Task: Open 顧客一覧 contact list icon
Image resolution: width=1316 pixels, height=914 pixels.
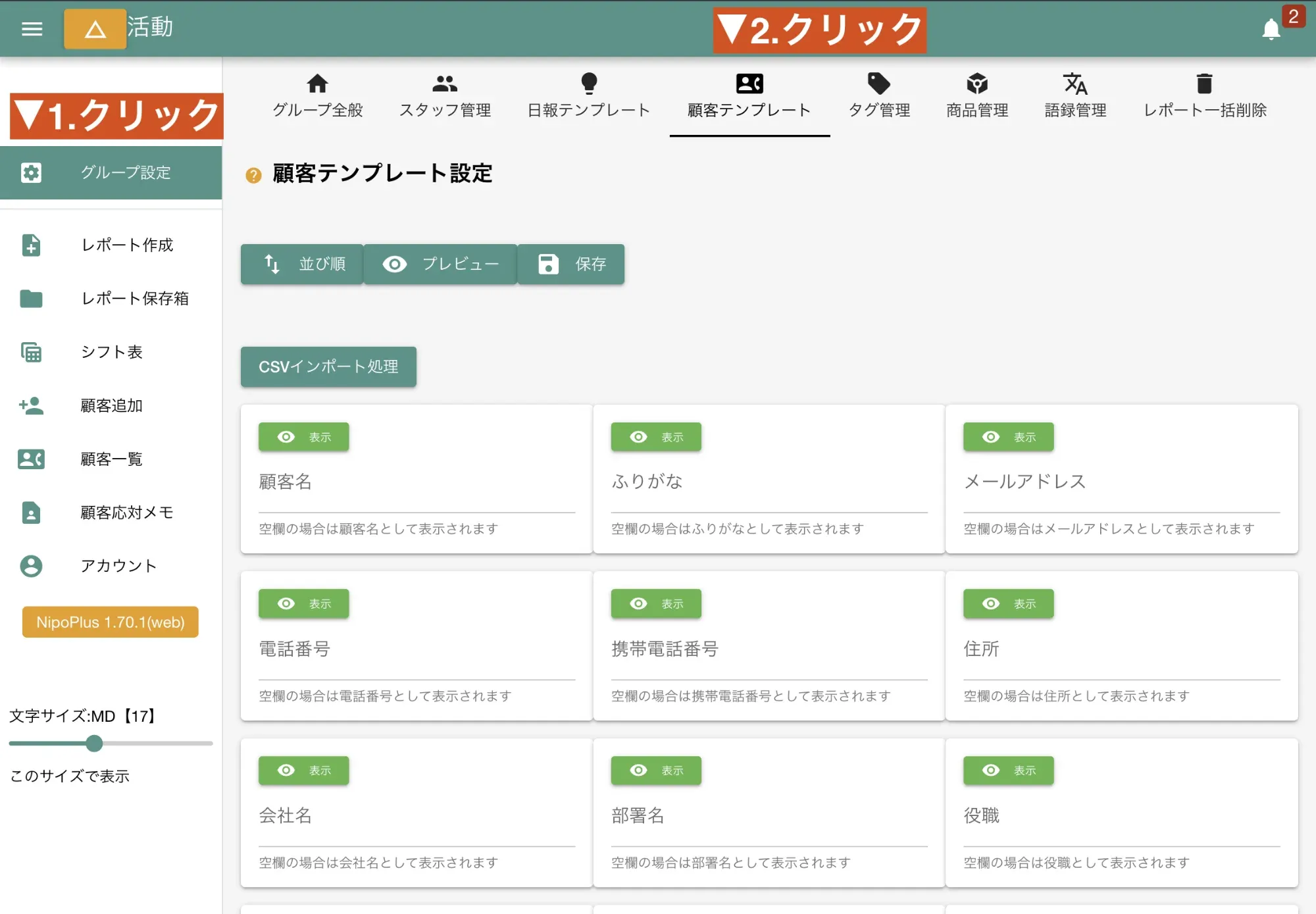Action: [x=30, y=459]
